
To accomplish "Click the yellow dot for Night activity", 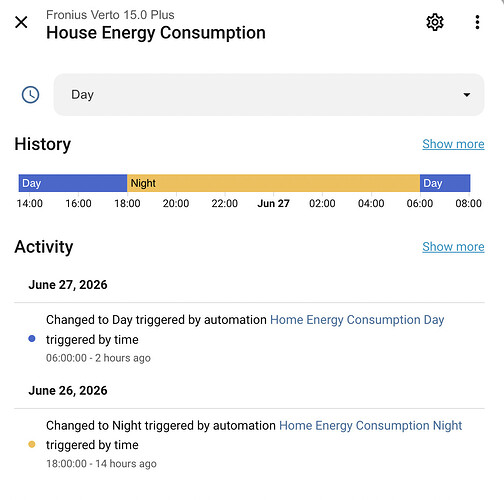I will pos(32,444).
